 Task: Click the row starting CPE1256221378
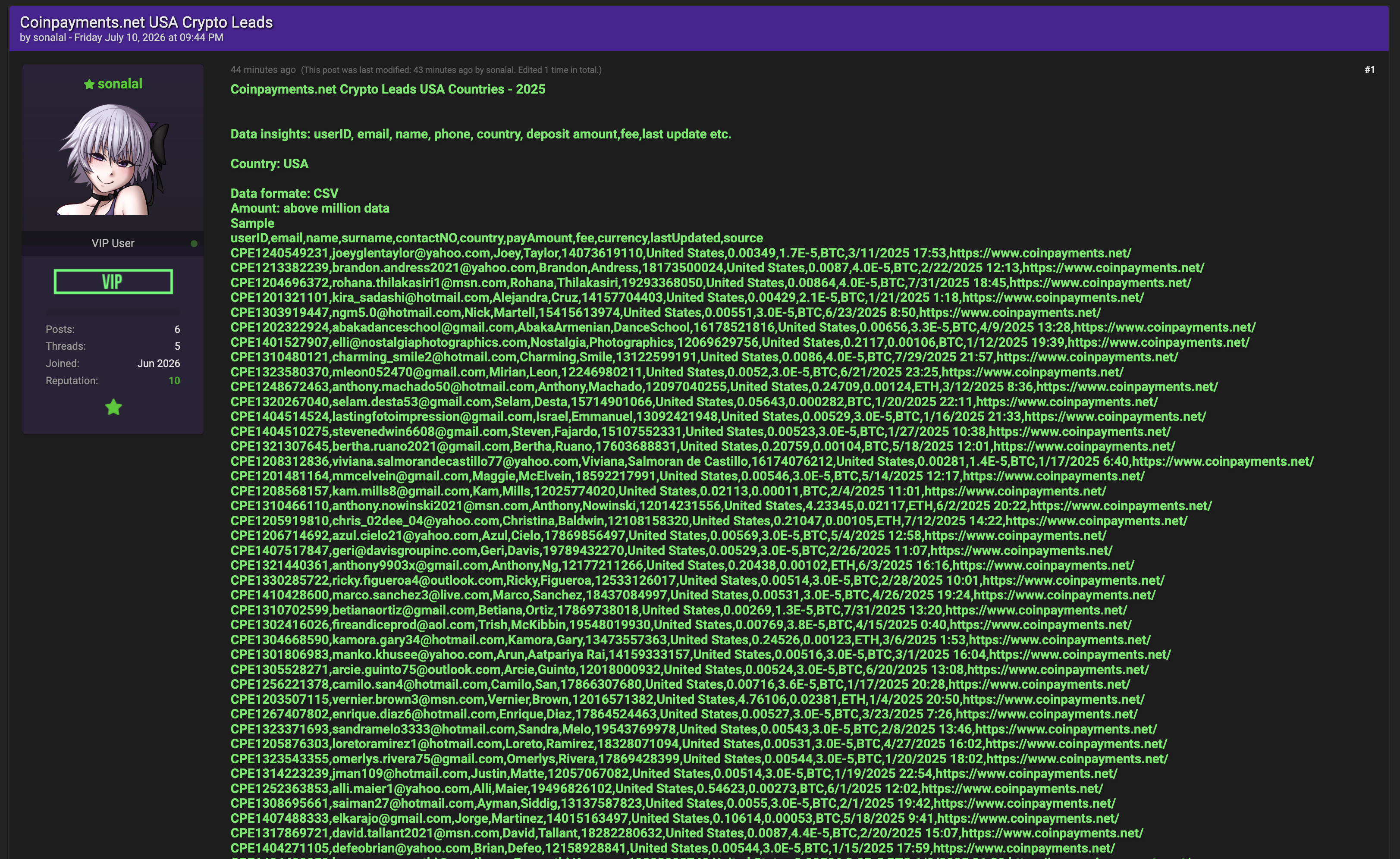click(x=680, y=684)
